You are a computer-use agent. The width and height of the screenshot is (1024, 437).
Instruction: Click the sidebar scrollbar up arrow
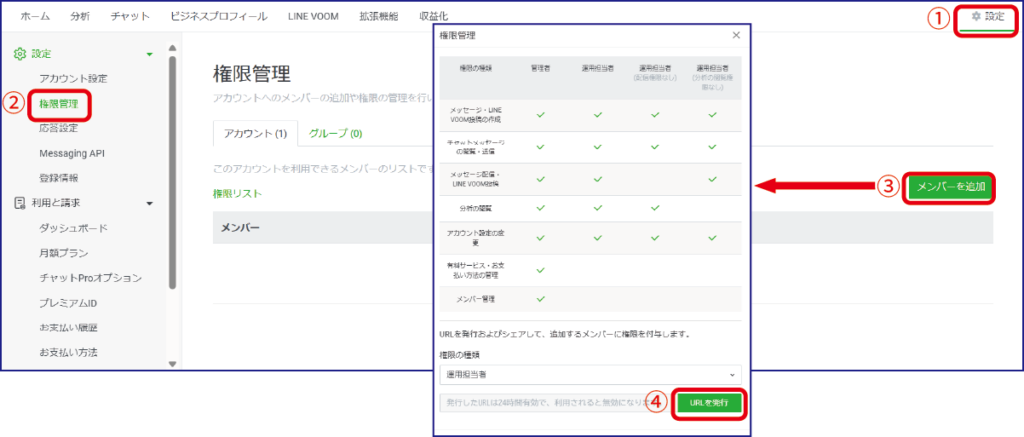172,48
